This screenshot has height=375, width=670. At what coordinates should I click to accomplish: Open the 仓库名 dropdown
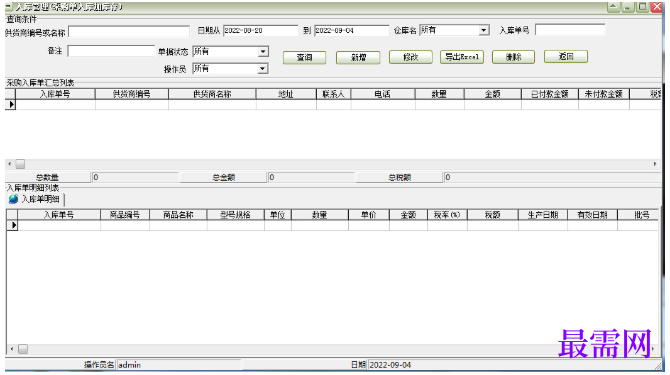[x=484, y=30]
